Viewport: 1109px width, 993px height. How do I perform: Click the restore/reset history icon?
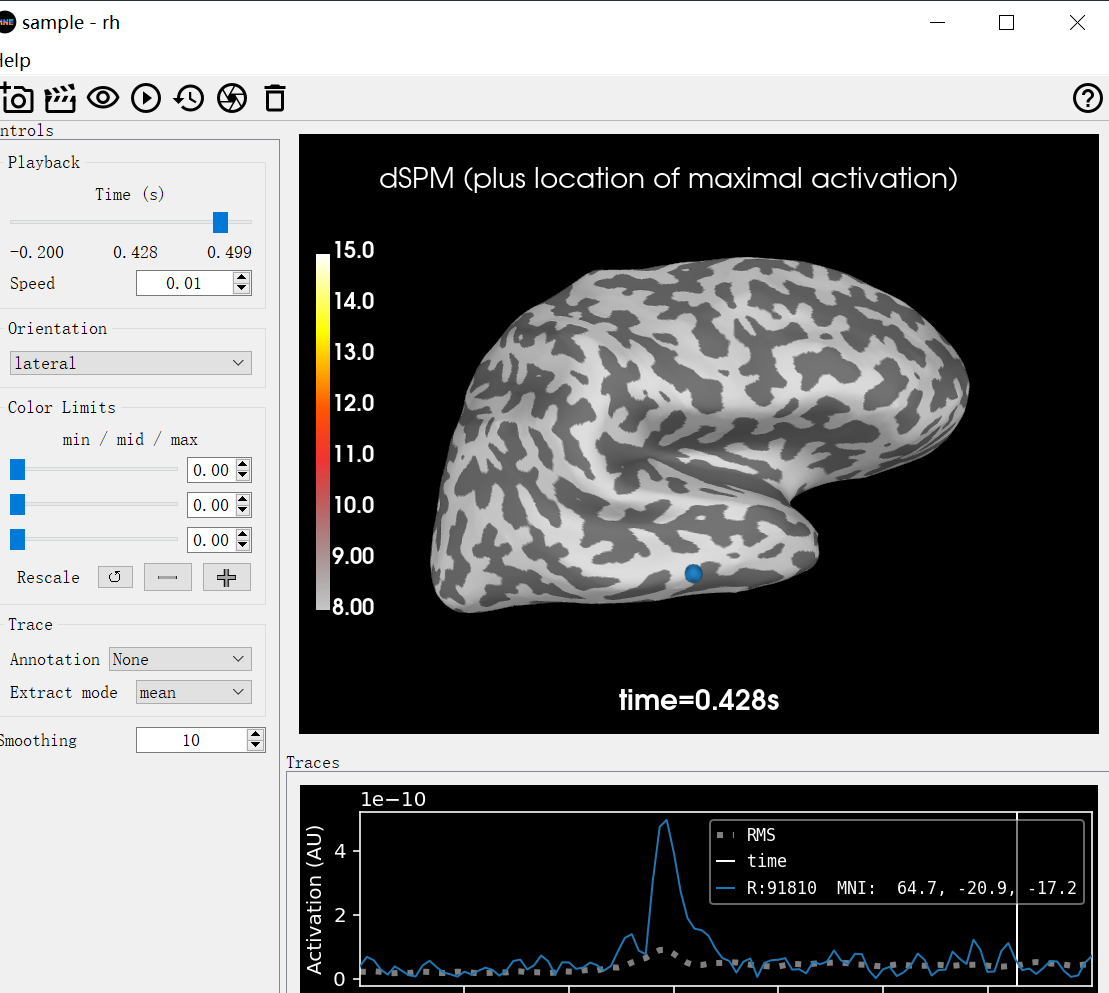[189, 98]
